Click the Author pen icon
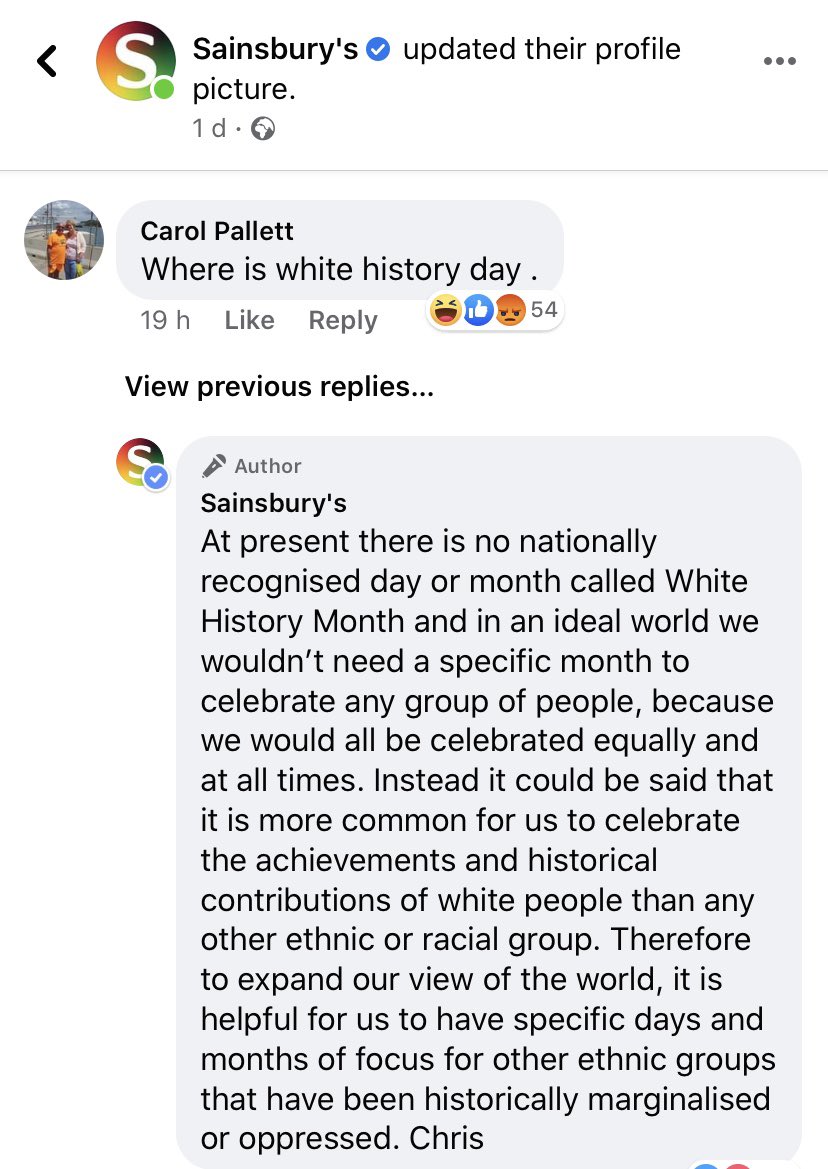This screenshot has width=828, height=1169. click(x=213, y=466)
